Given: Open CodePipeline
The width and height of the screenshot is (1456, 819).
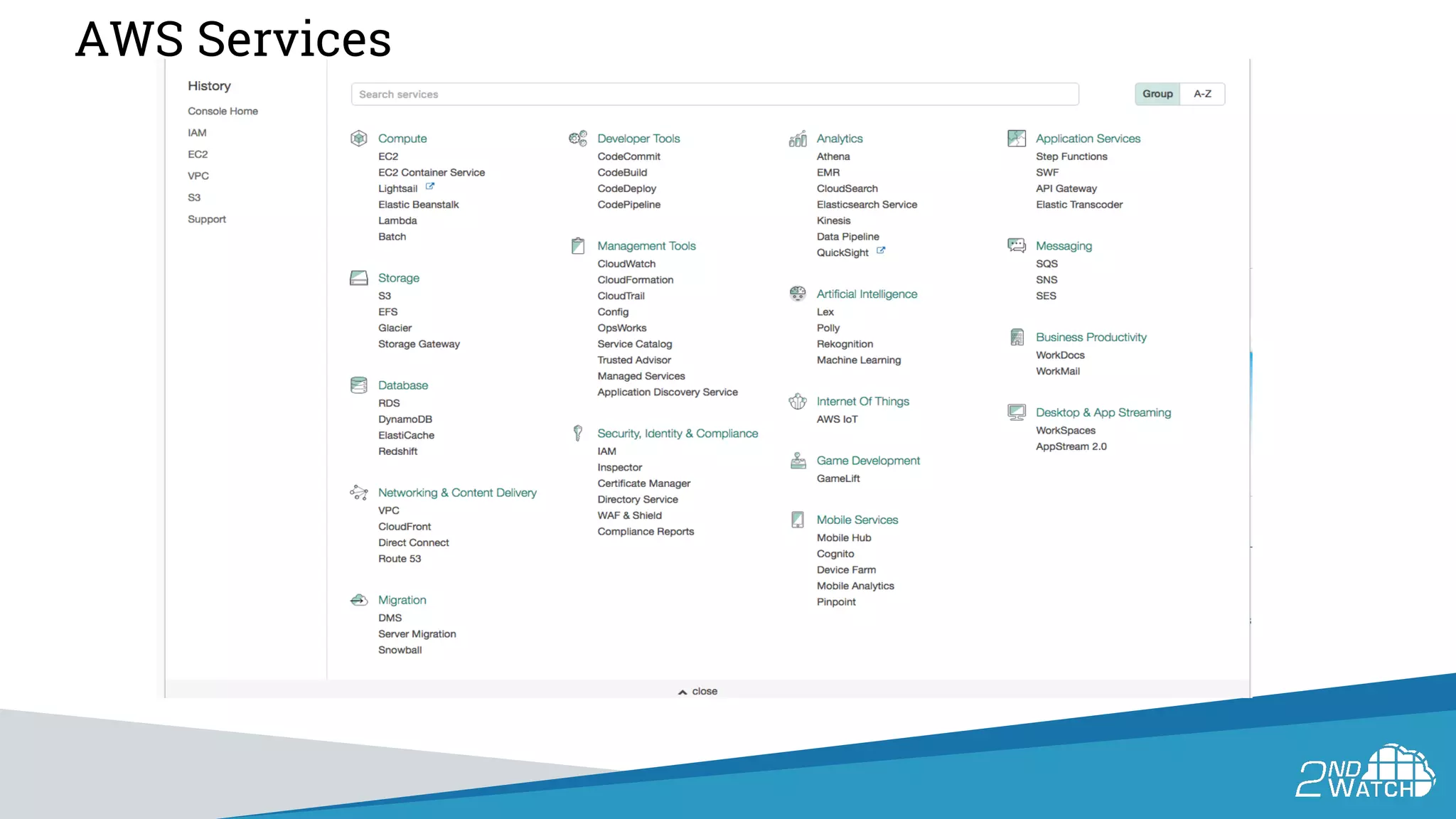Looking at the screenshot, I should click(629, 204).
